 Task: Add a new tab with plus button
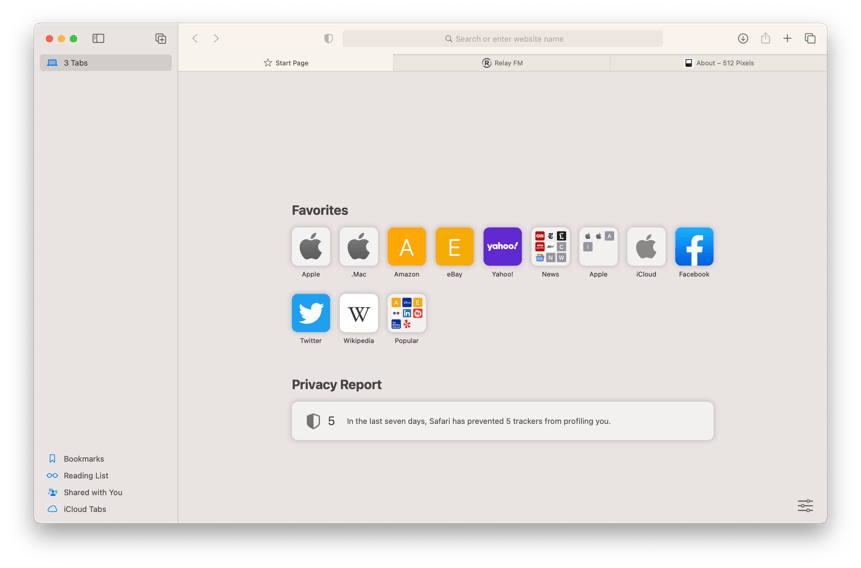click(787, 38)
